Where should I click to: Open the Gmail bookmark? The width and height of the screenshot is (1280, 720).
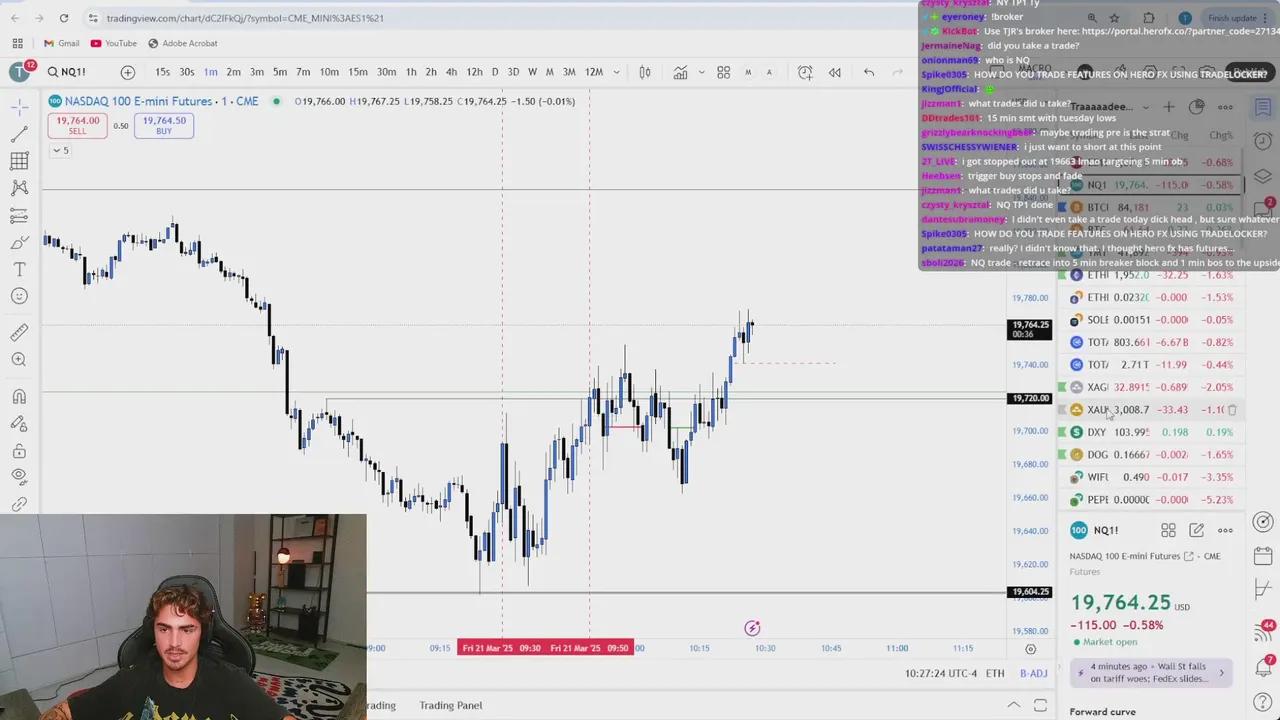coord(61,43)
